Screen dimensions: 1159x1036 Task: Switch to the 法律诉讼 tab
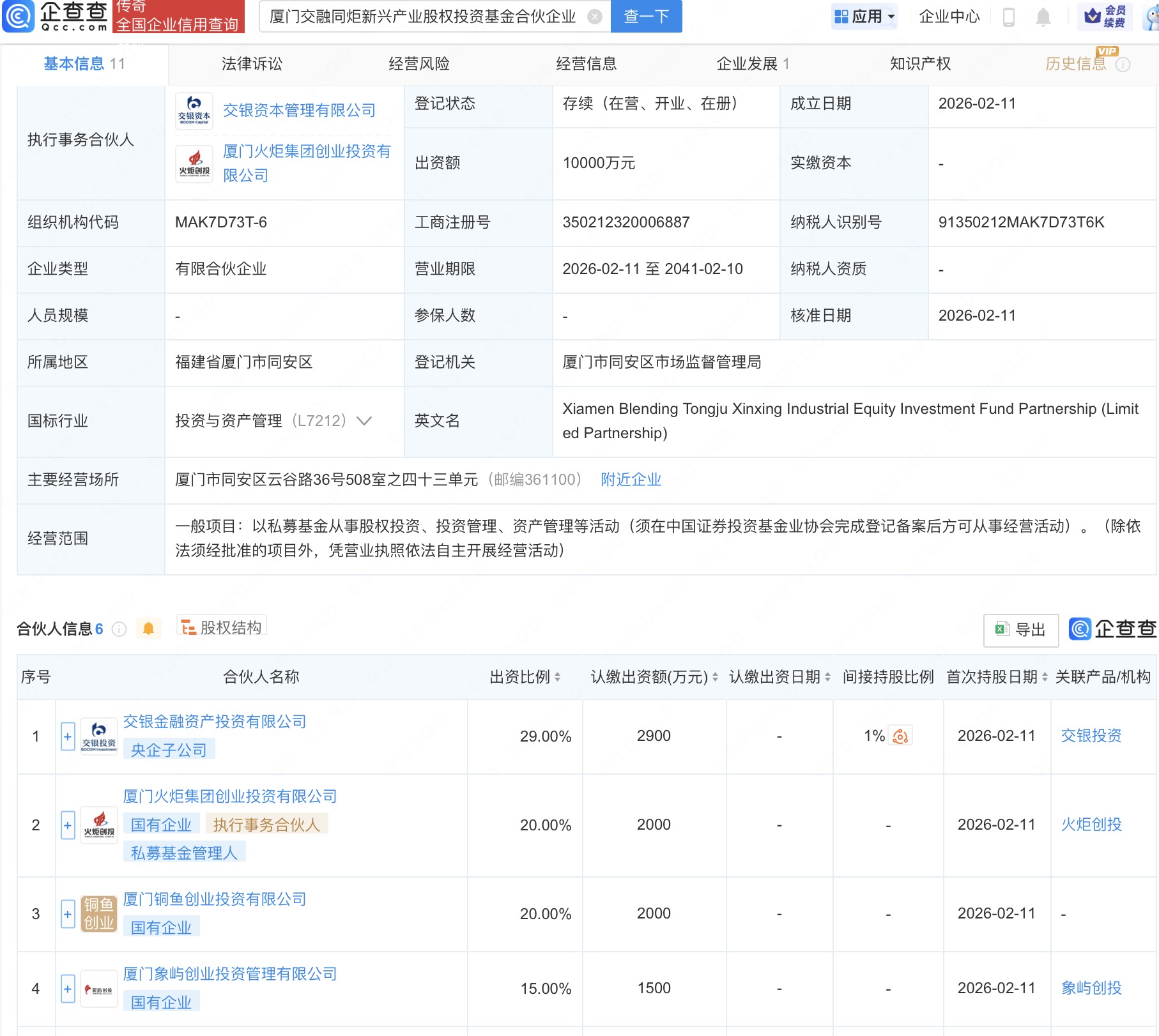click(x=252, y=64)
